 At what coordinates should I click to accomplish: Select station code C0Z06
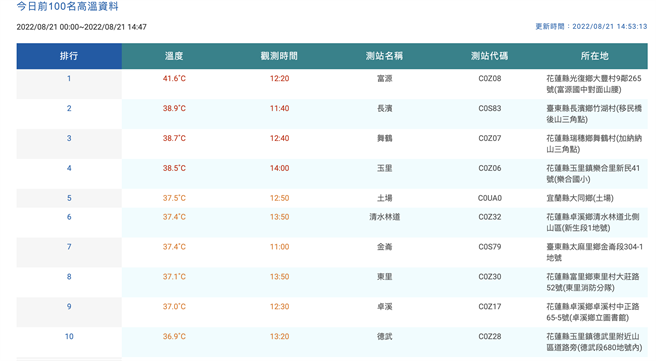pyautogui.click(x=489, y=168)
